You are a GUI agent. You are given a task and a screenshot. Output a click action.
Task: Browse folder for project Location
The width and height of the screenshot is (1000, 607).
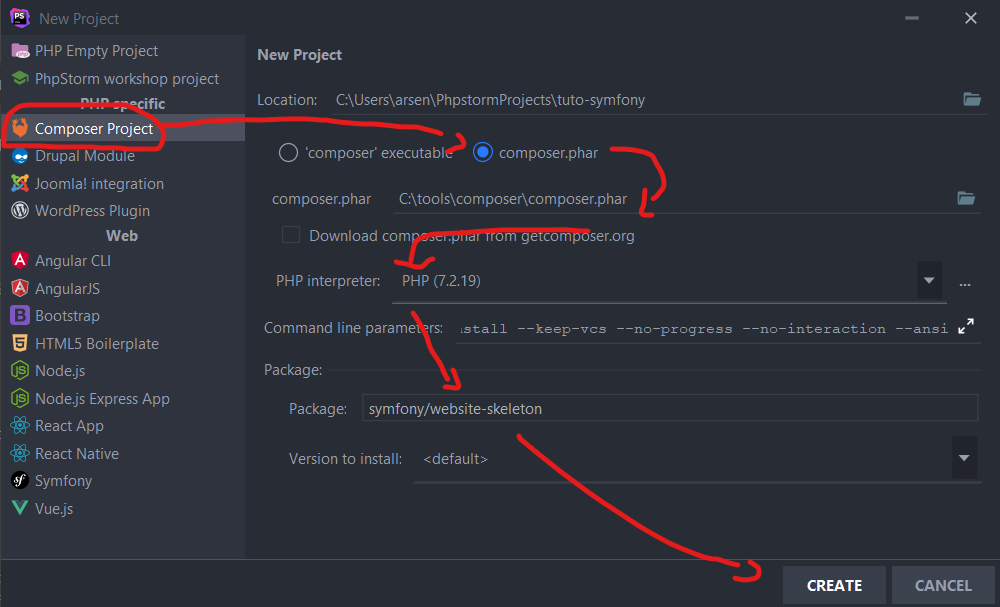click(970, 99)
